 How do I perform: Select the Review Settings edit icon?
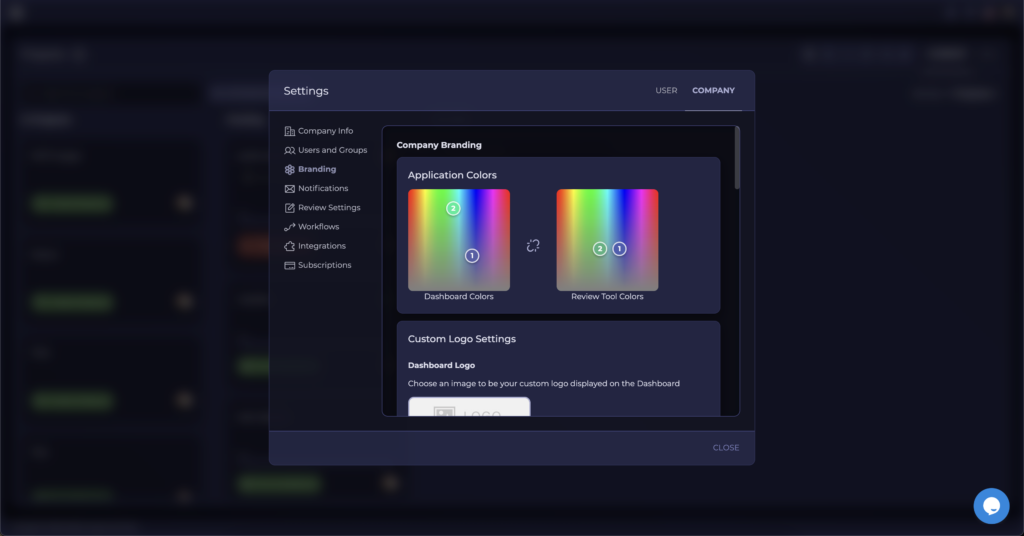pyautogui.click(x=289, y=208)
